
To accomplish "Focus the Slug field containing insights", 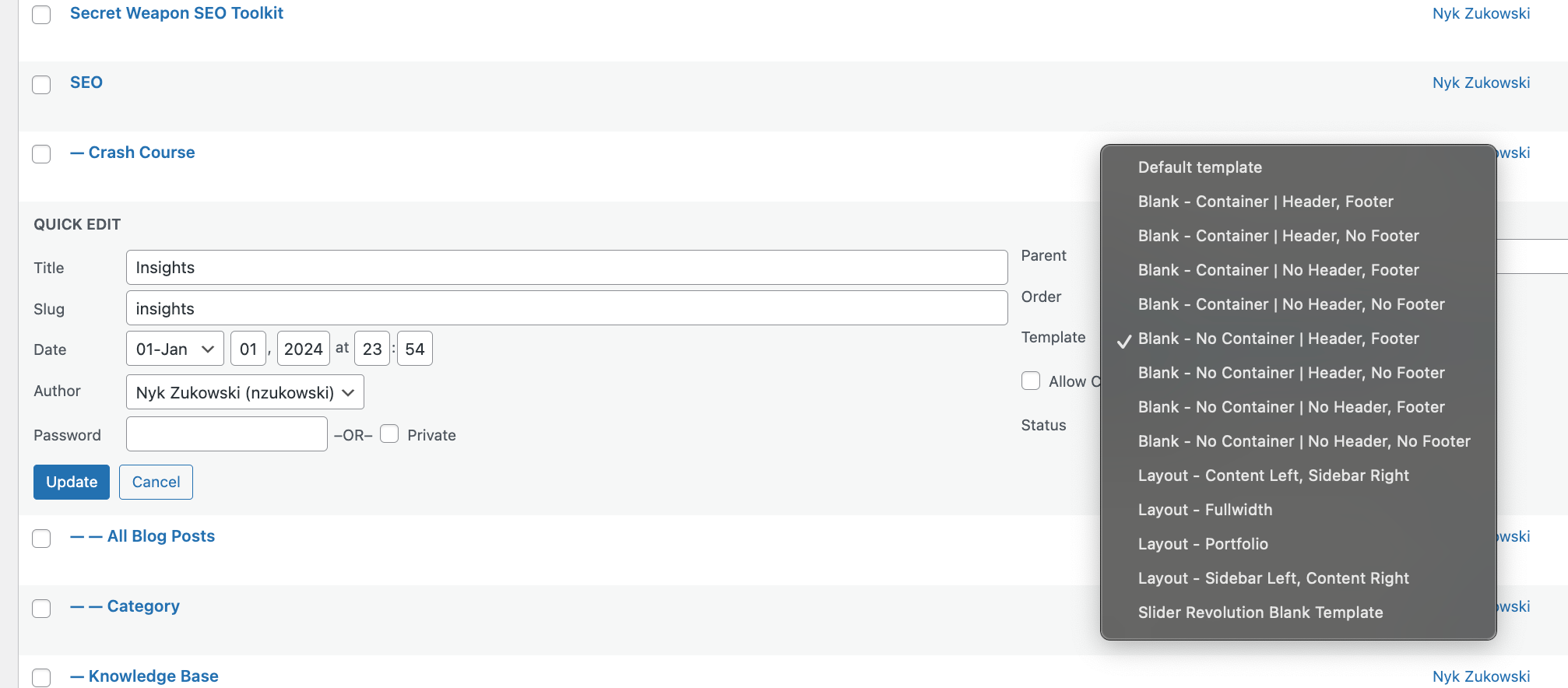I will pos(567,308).
